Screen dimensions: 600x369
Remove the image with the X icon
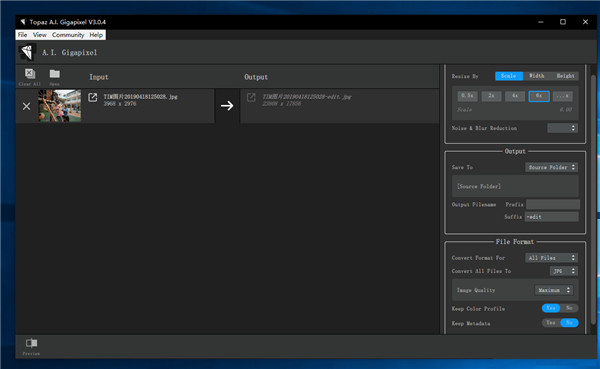click(26, 106)
